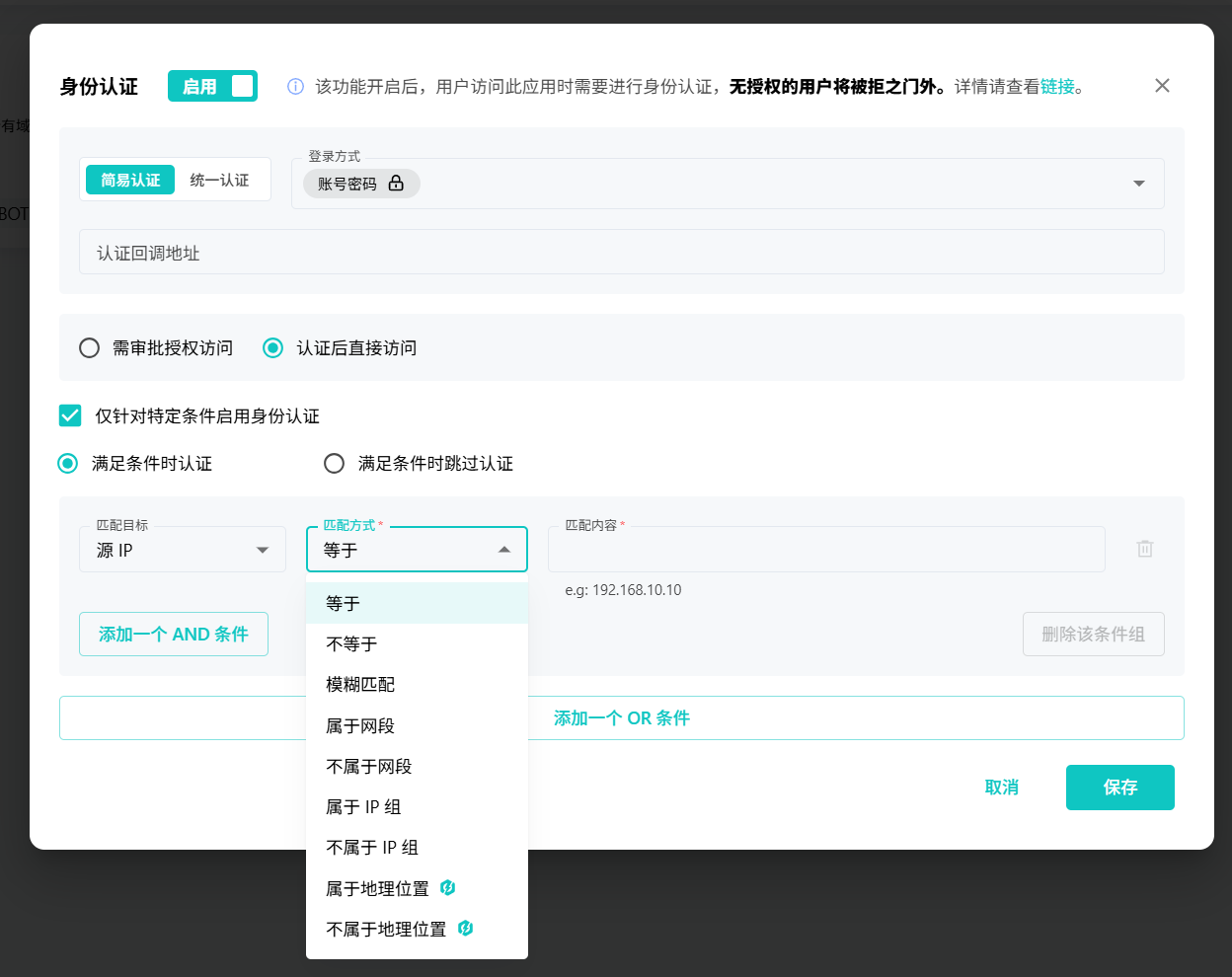Viewport: 1232px width, 977px height.
Task: Choose 模糊匹配 from match method list
Action: (x=417, y=685)
